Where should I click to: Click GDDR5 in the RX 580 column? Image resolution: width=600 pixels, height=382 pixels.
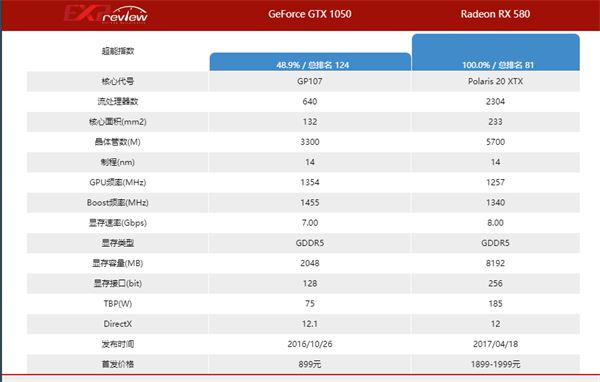(496, 243)
